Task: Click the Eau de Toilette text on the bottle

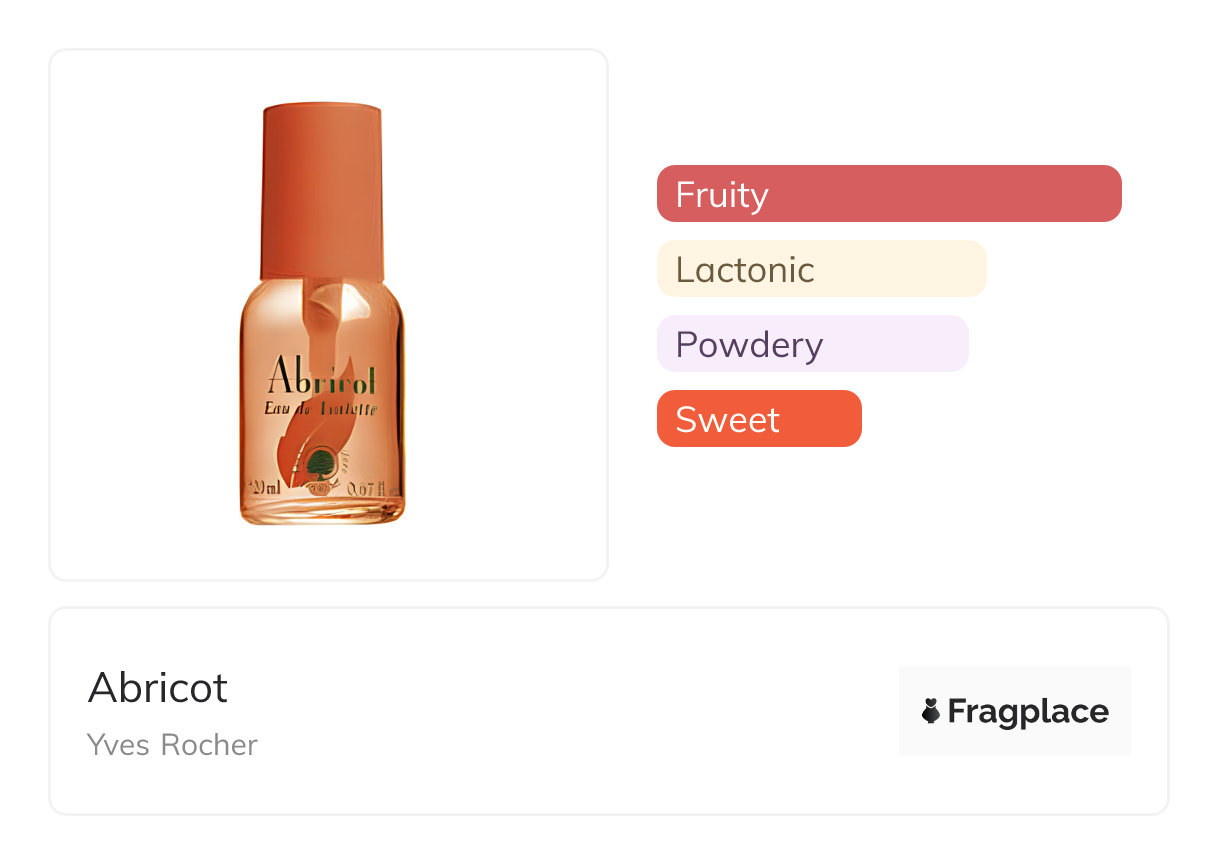Action: pos(320,408)
